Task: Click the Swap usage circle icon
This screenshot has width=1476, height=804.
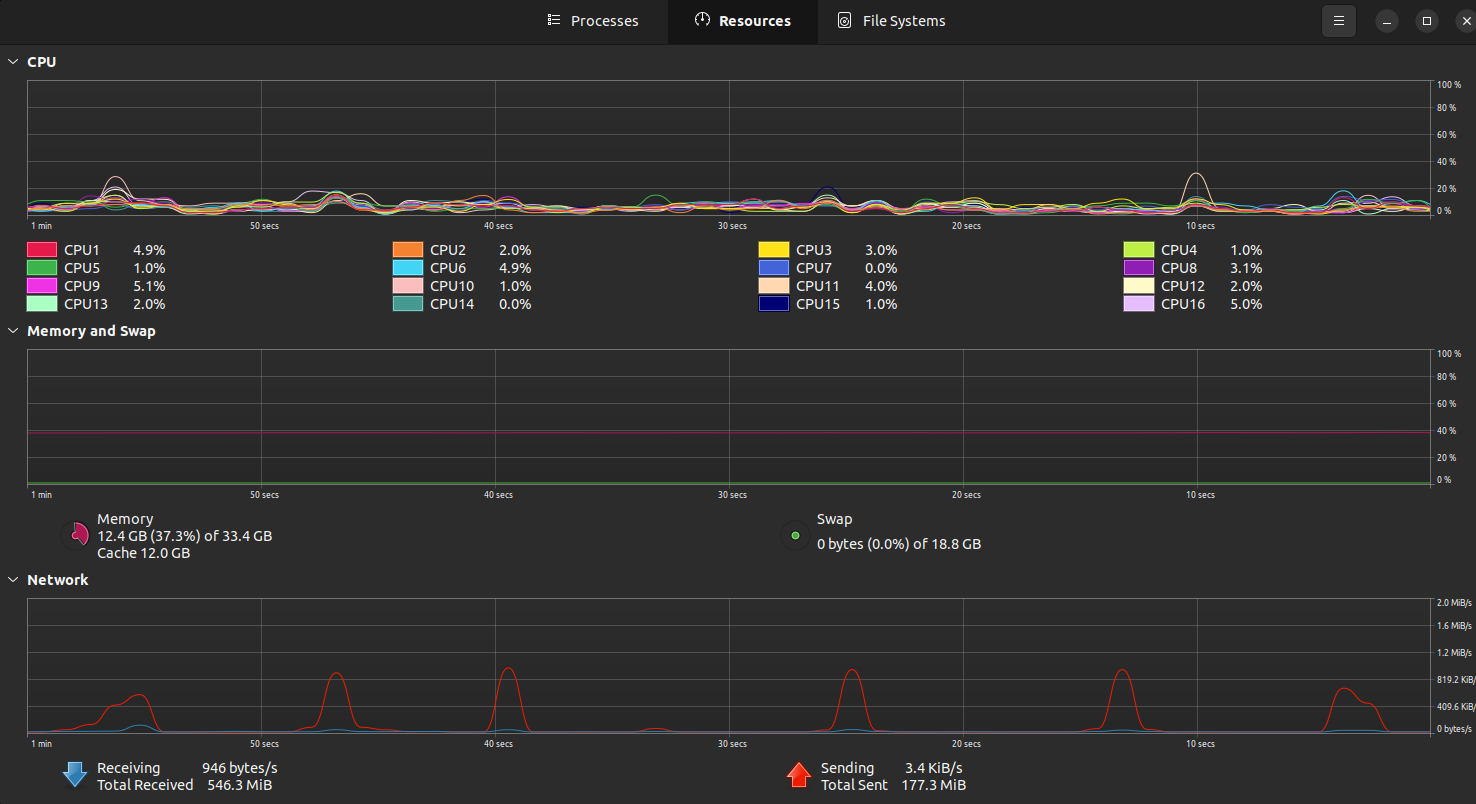Action: coord(796,536)
